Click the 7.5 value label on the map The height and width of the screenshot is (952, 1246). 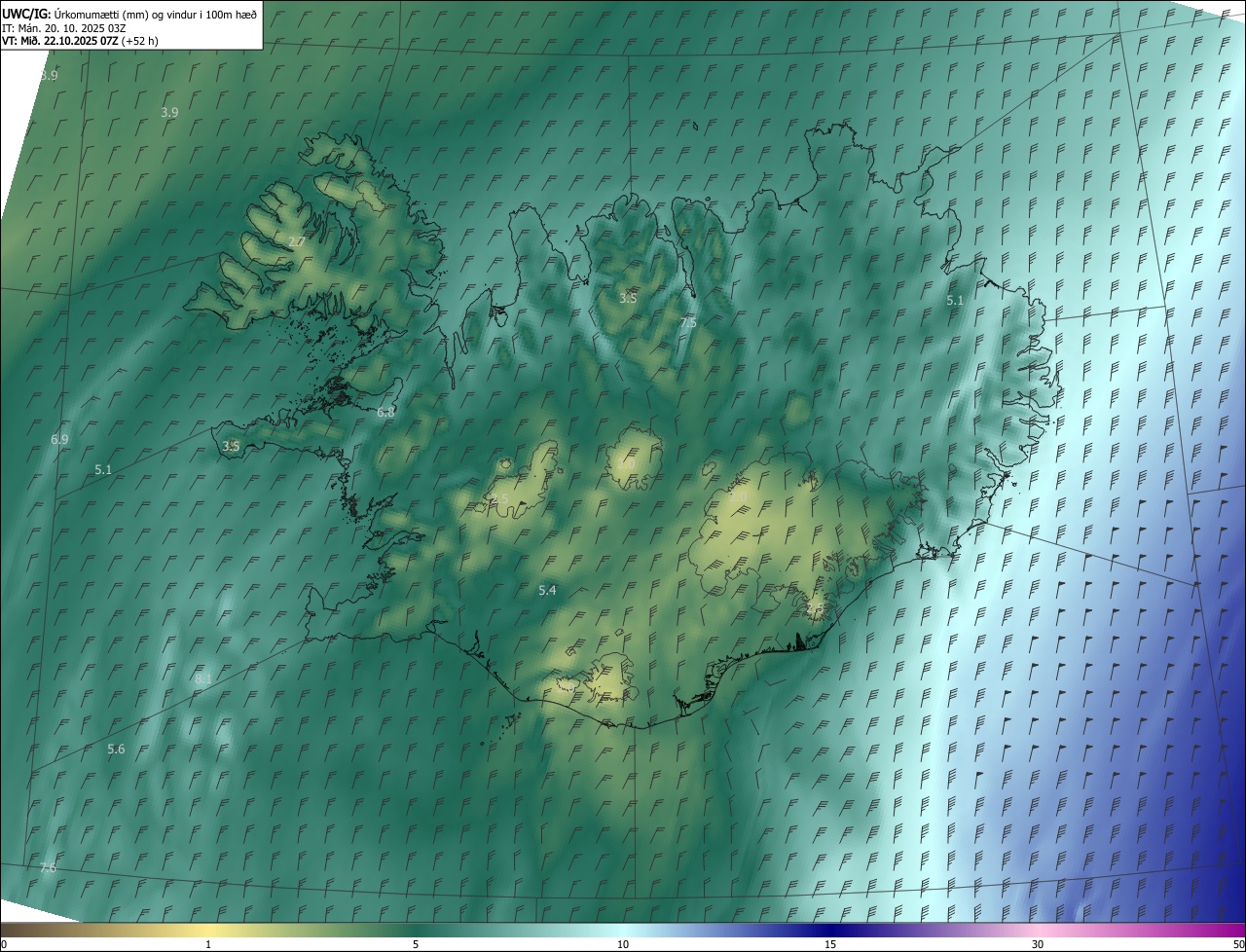coord(688,322)
